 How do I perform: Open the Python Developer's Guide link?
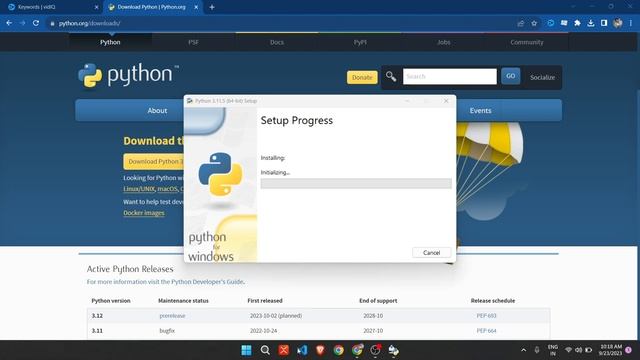207,282
